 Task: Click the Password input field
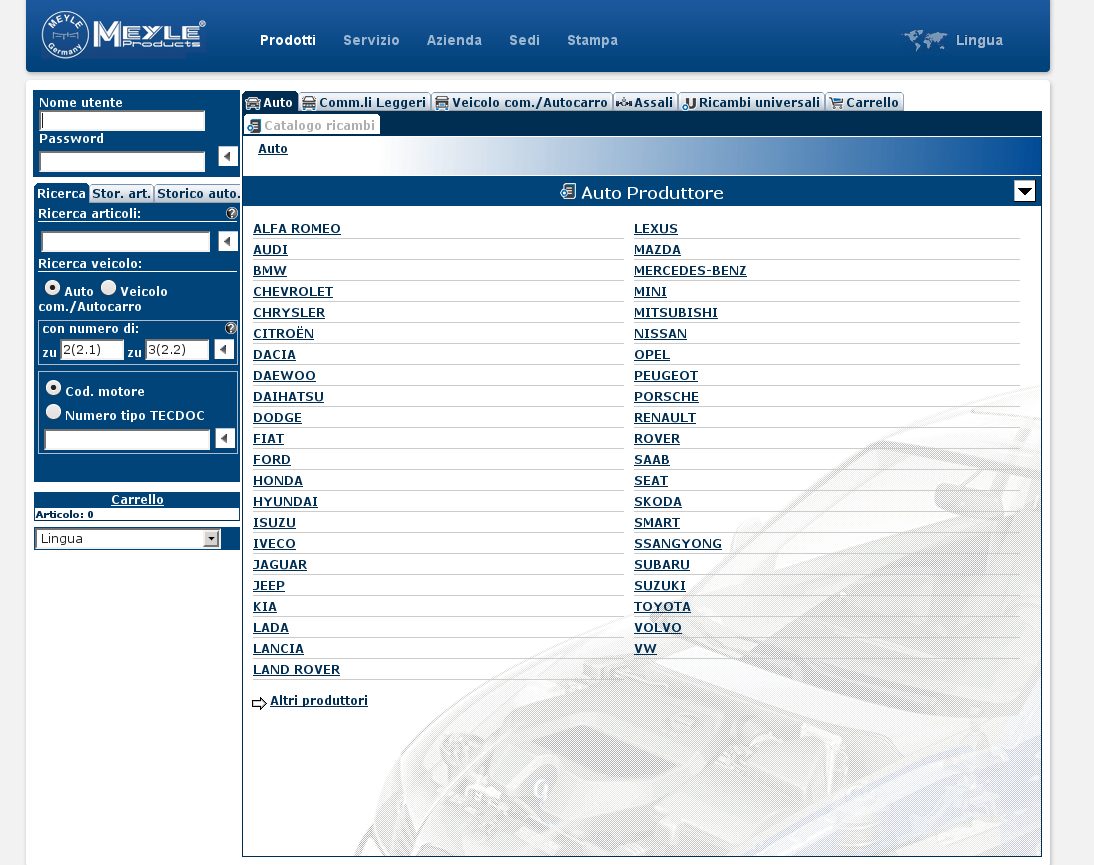tap(123, 162)
